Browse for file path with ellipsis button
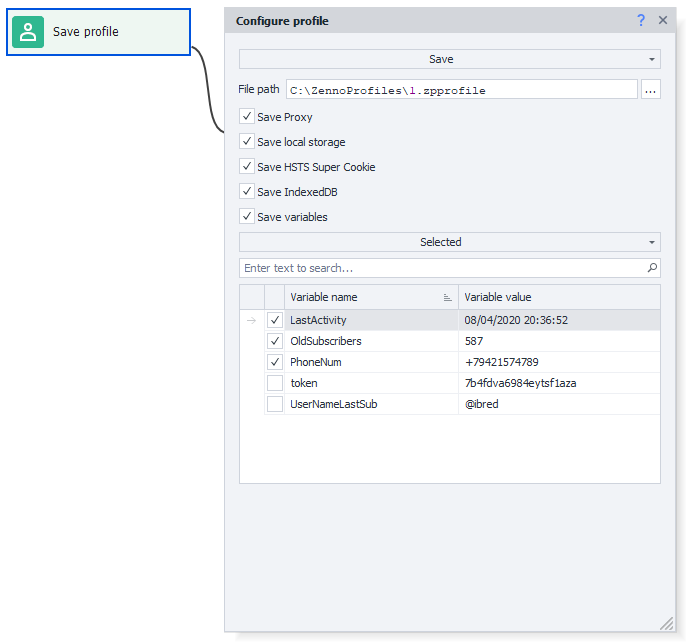The height and width of the screenshot is (642, 692). pyautogui.click(x=650, y=90)
